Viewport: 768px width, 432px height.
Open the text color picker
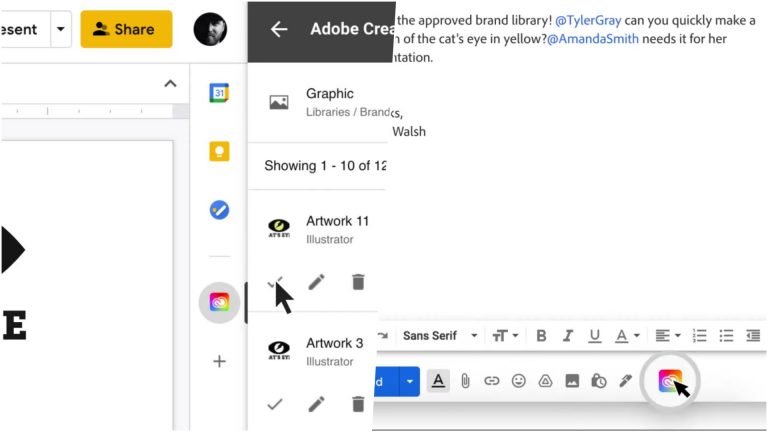tap(627, 336)
